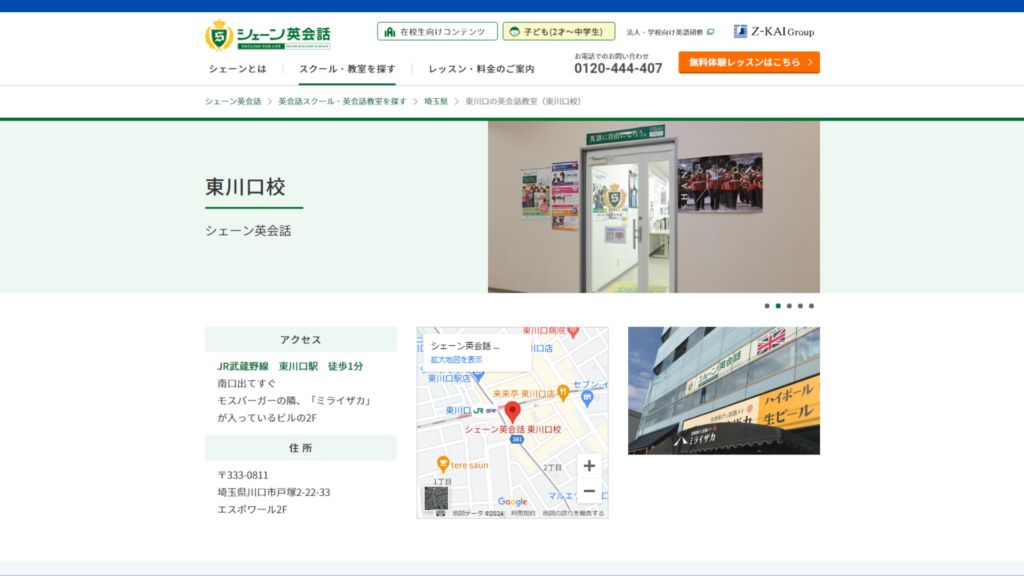Show the first carousel slide dot

[x=767, y=306]
